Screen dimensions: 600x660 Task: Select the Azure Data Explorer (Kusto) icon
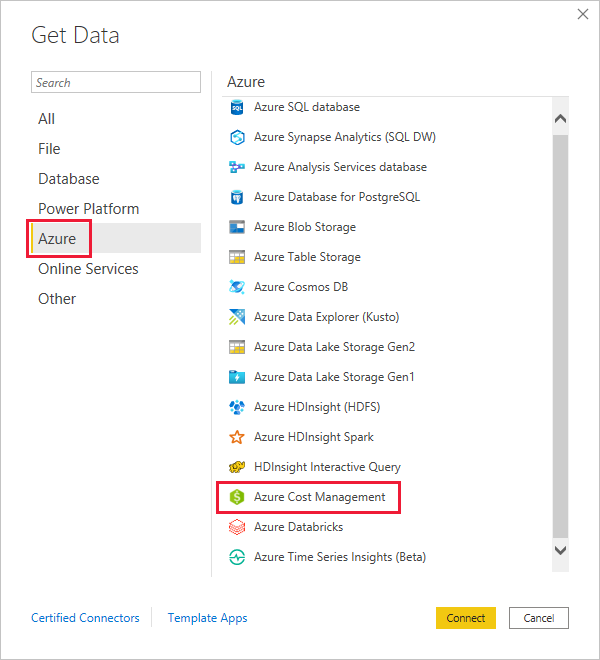point(237,317)
